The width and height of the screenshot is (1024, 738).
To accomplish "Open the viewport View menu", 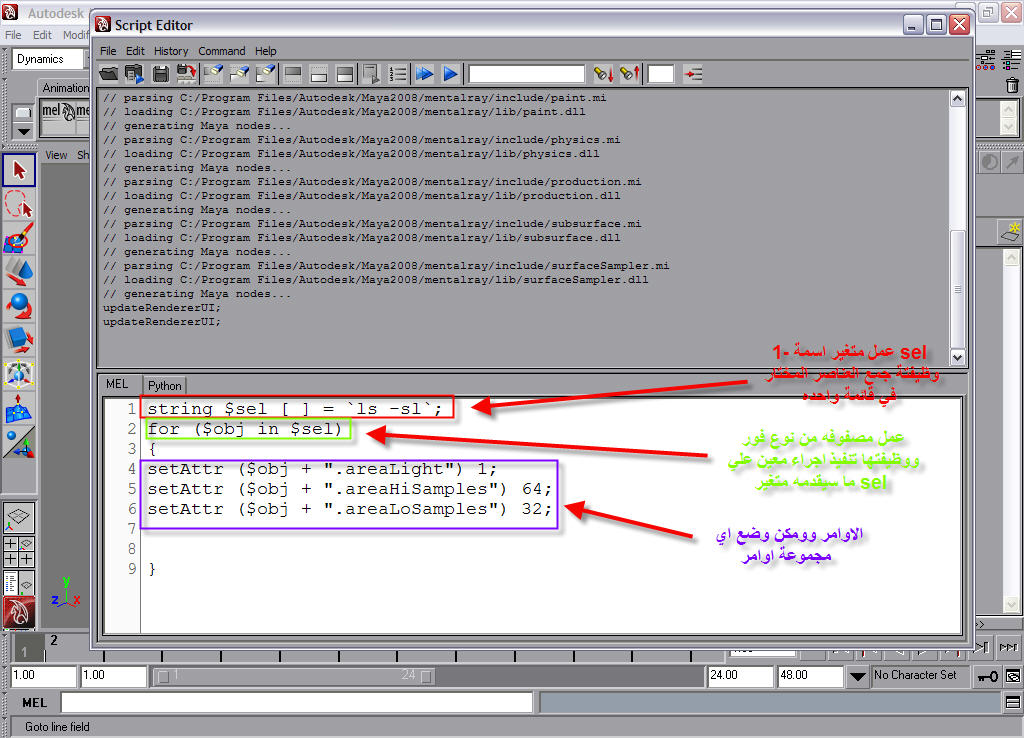I will (x=56, y=155).
